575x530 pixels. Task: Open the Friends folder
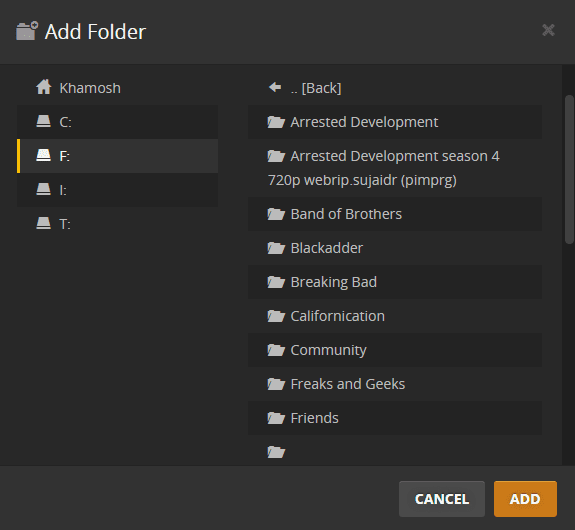(395, 418)
